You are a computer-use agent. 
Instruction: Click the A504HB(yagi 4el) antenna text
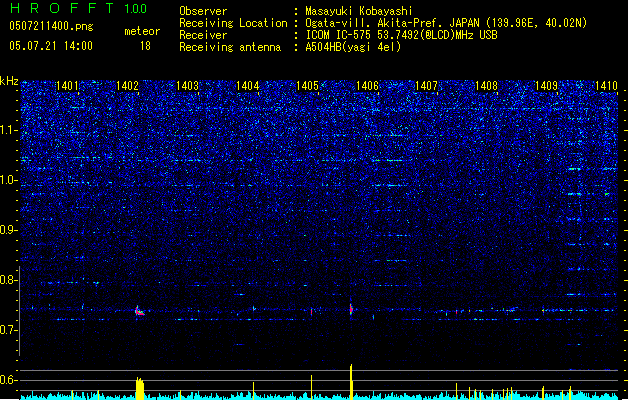(x=353, y=47)
